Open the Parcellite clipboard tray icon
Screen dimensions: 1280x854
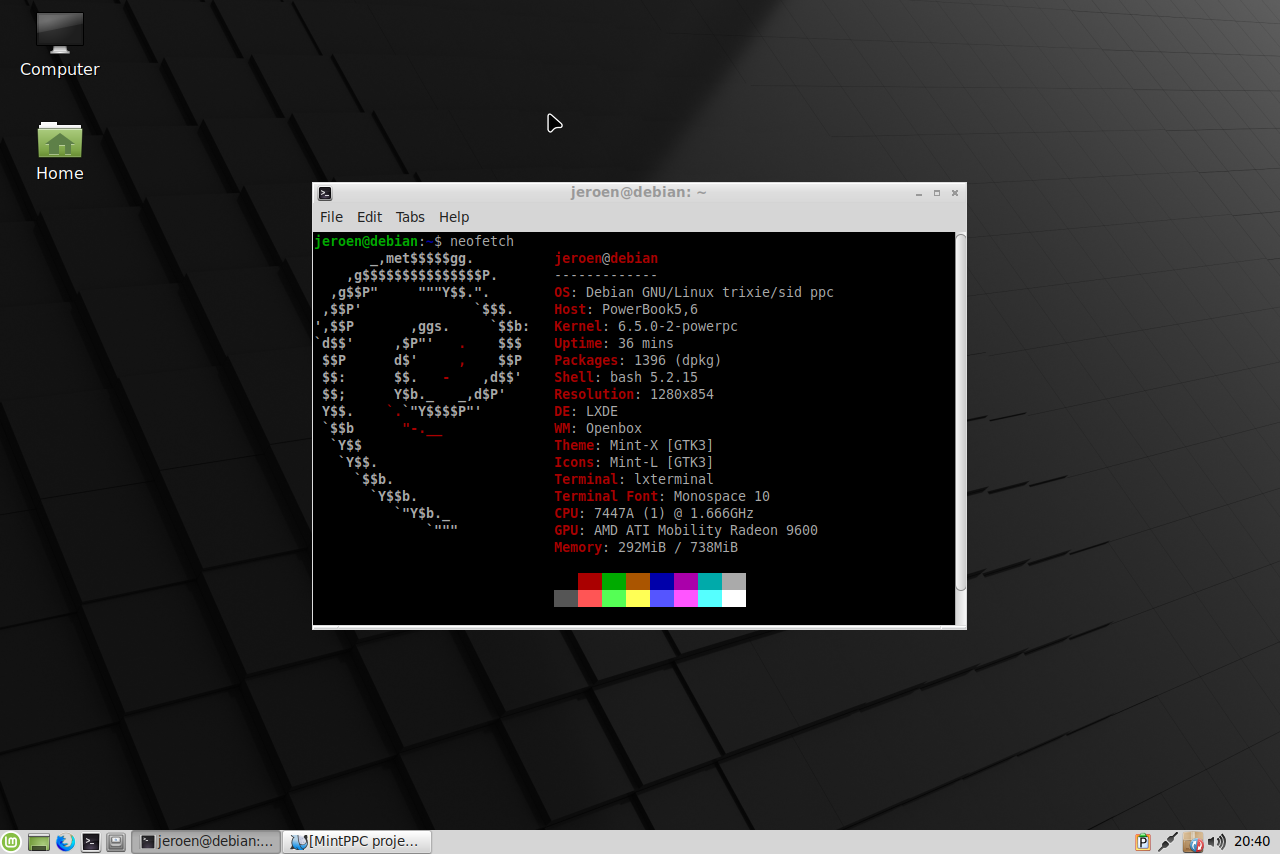click(x=1143, y=842)
